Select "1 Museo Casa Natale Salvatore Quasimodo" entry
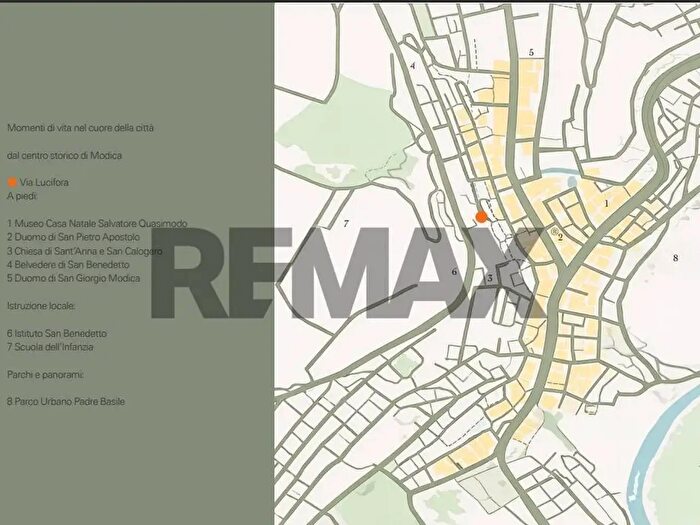Viewport: 700px width, 525px height. pos(97,223)
